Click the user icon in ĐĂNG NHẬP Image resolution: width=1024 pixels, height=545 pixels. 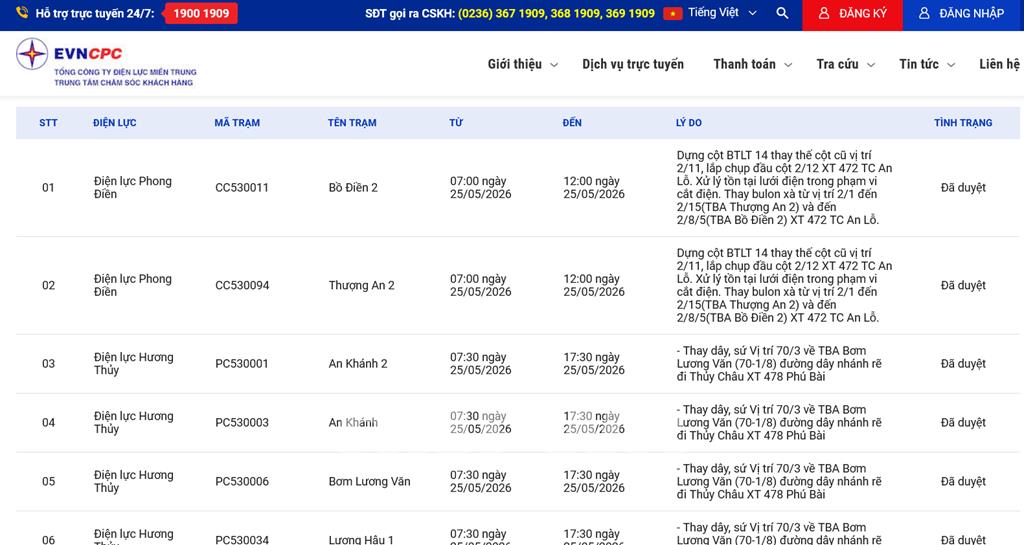coord(924,13)
